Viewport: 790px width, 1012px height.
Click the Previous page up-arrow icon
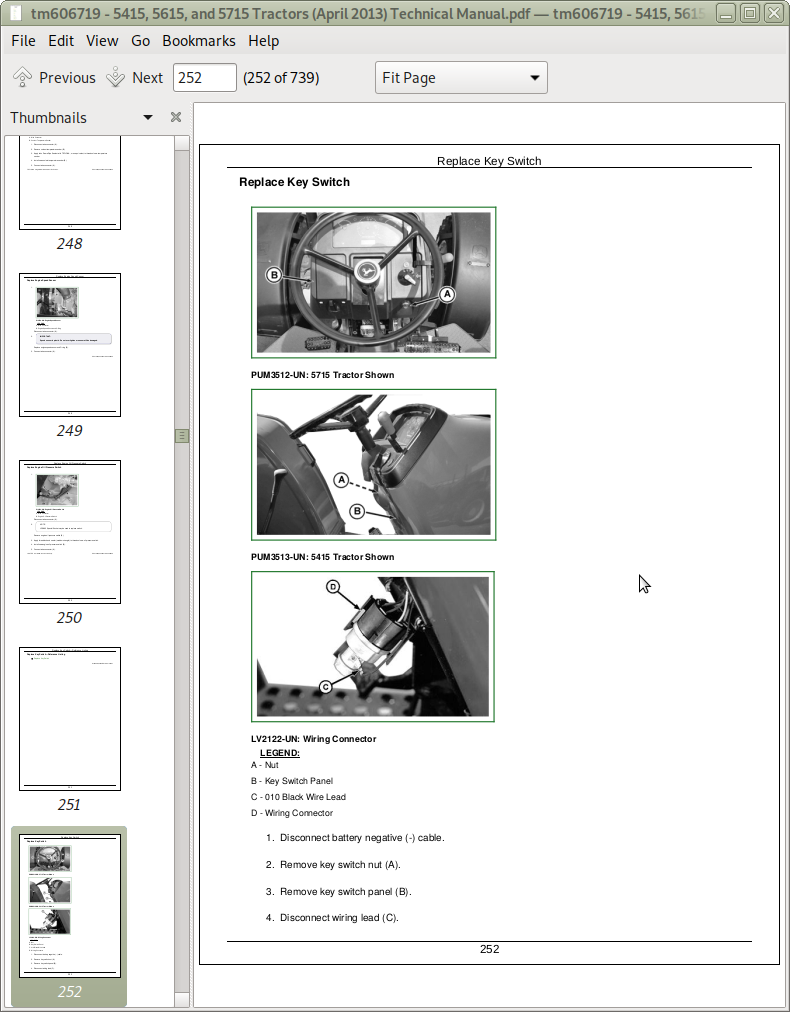pos(23,77)
